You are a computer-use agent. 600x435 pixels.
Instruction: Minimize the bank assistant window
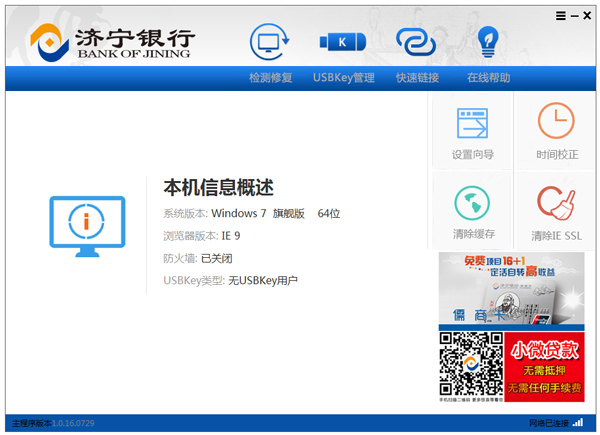574,15
